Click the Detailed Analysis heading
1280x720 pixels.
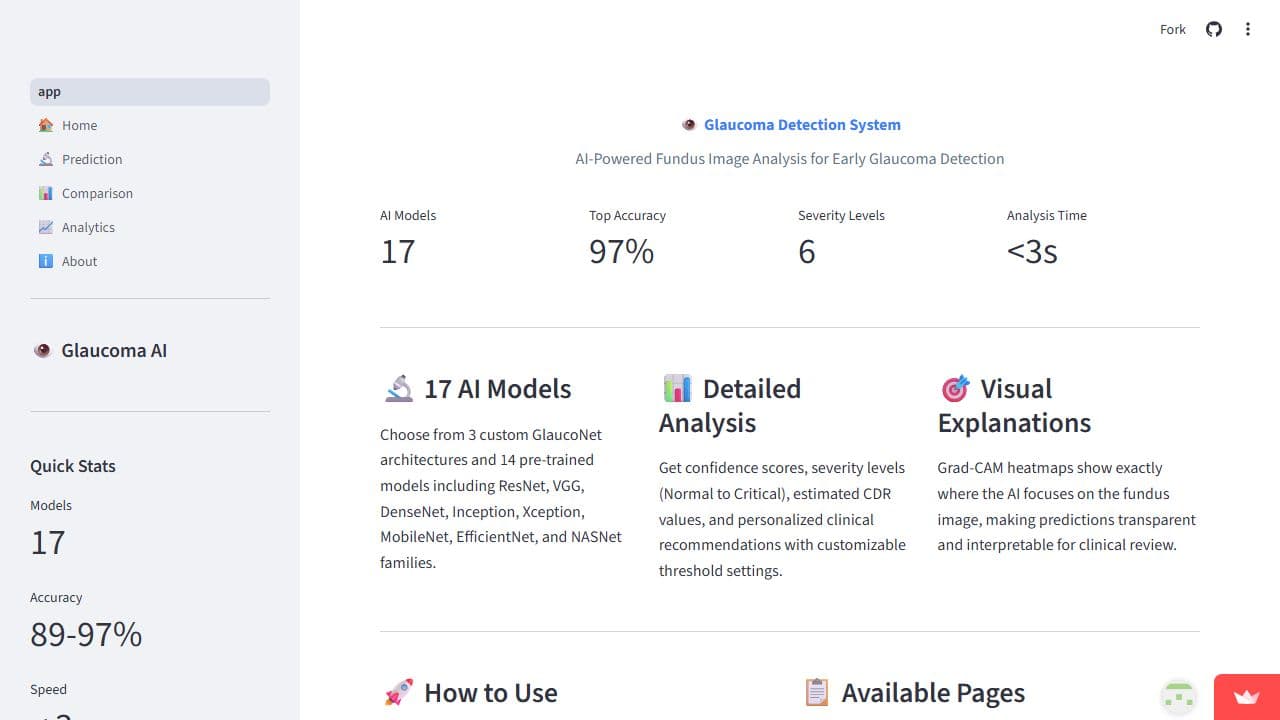point(730,405)
